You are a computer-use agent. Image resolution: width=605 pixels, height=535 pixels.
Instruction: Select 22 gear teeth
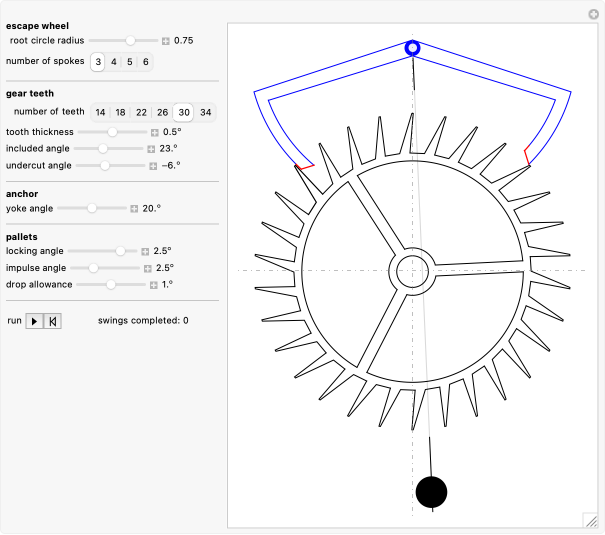coord(141,113)
